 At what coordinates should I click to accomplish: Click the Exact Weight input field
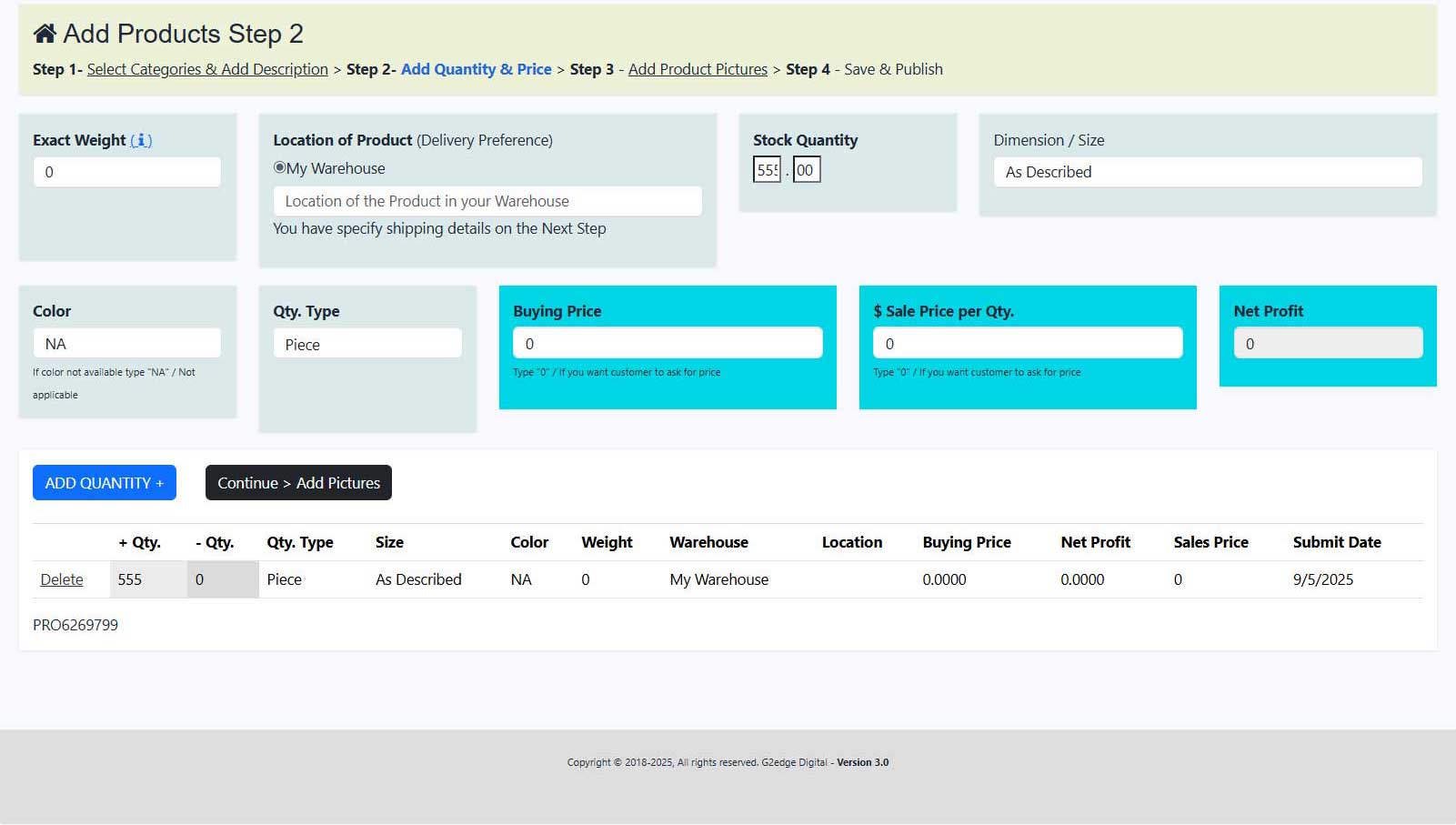pyautogui.click(x=127, y=172)
